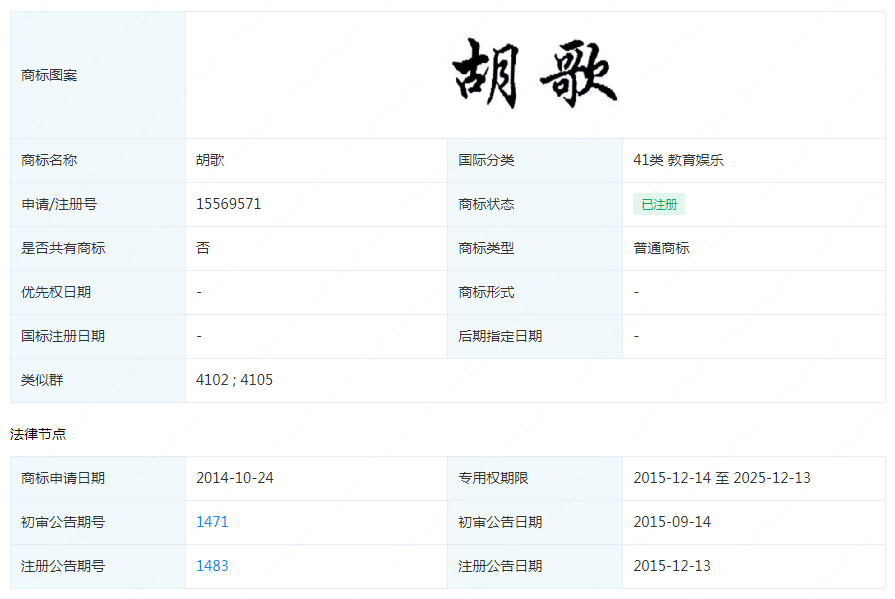895x599 pixels.
Task: Click the 胡歌 calligraphy trademark image
Action: (x=535, y=74)
